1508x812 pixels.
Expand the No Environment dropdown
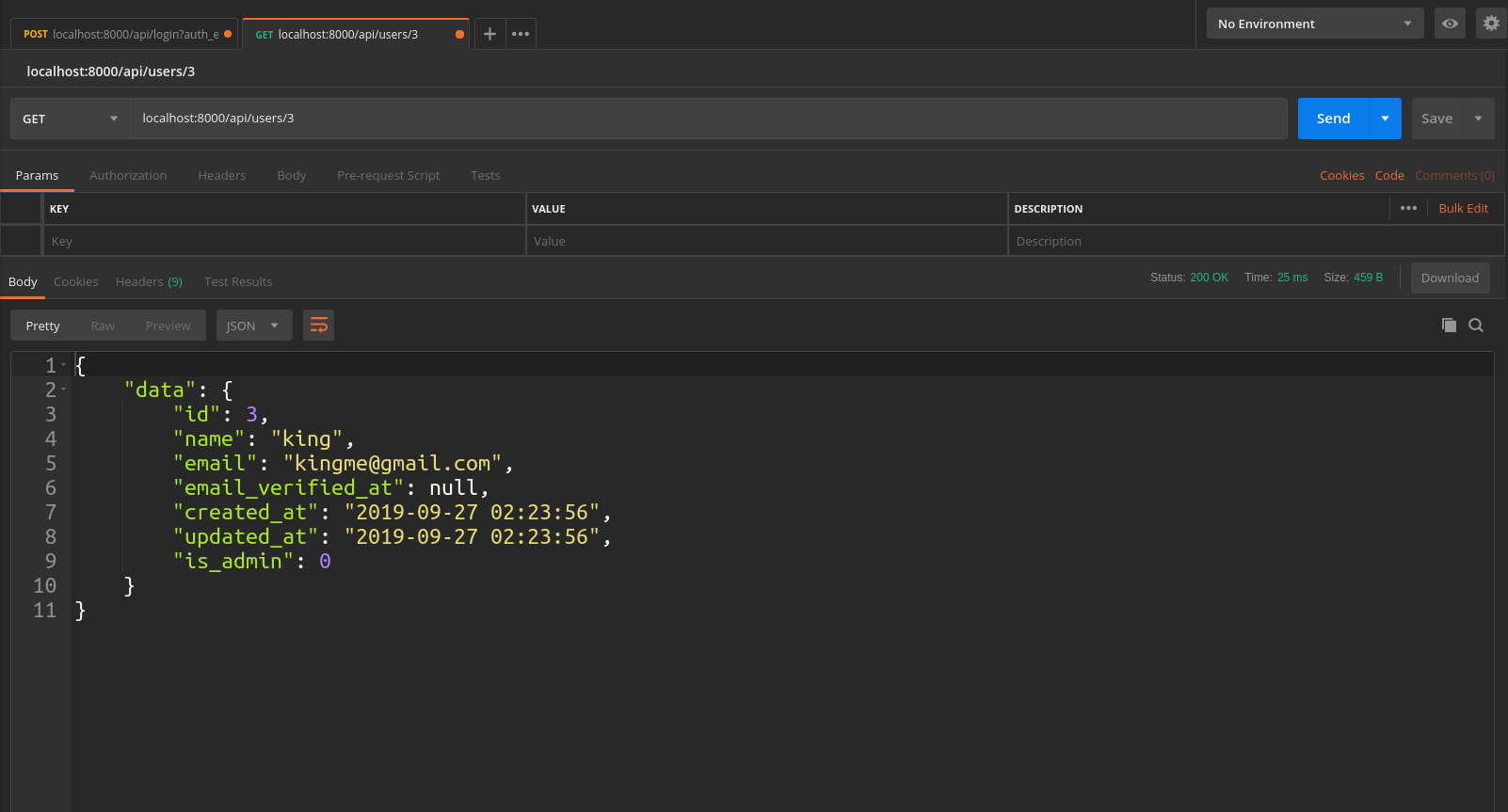tap(1315, 24)
